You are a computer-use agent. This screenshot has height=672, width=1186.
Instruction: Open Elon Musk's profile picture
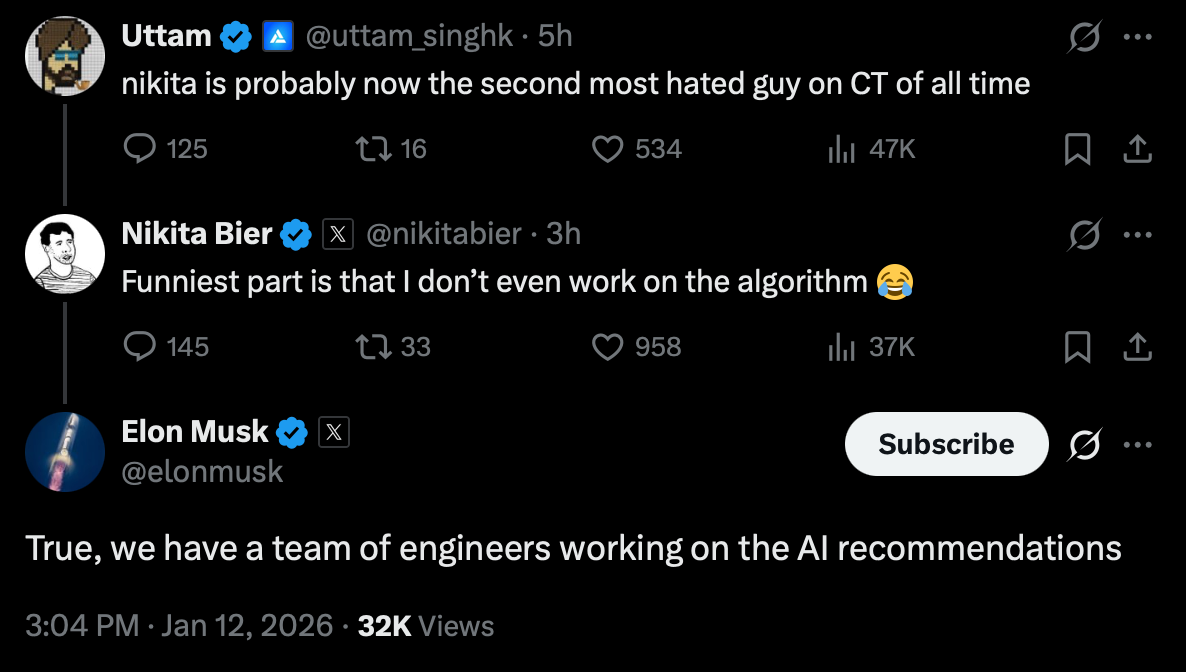click(65, 452)
